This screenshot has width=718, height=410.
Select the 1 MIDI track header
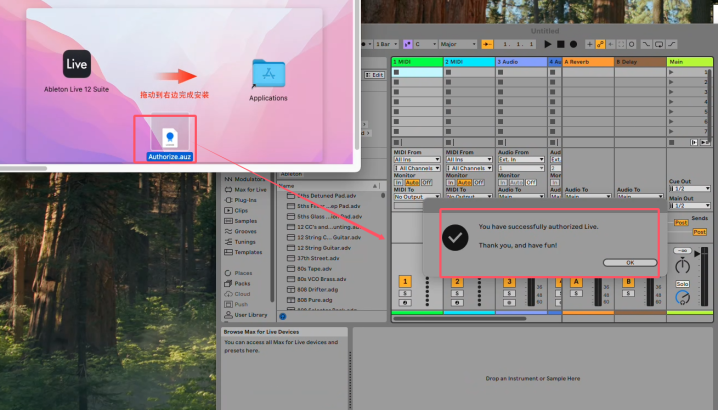click(417, 62)
